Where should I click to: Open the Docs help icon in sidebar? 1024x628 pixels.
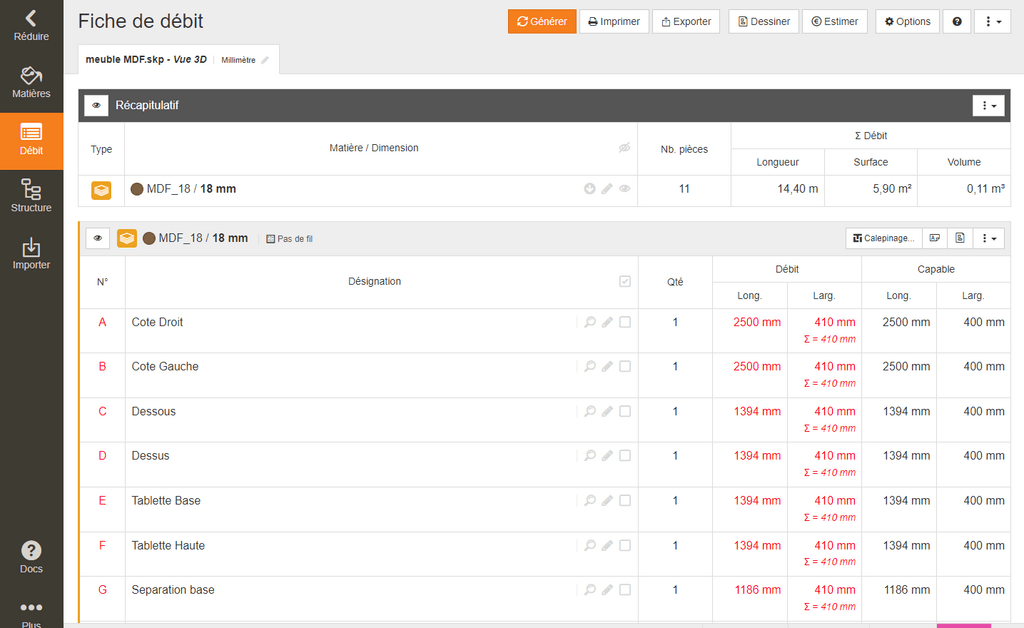[31, 557]
